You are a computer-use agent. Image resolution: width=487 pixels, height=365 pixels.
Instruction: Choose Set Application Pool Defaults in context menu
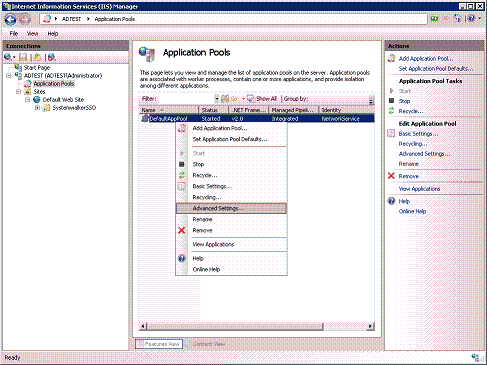click(x=231, y=139)
